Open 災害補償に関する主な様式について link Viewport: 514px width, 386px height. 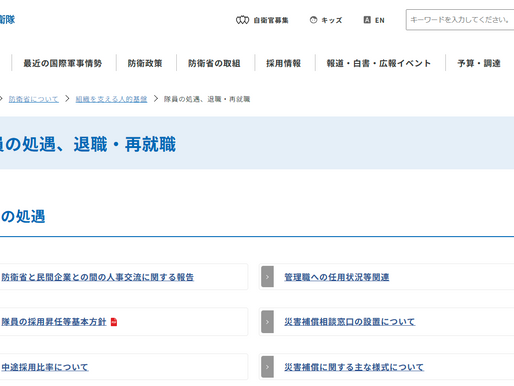354,367
